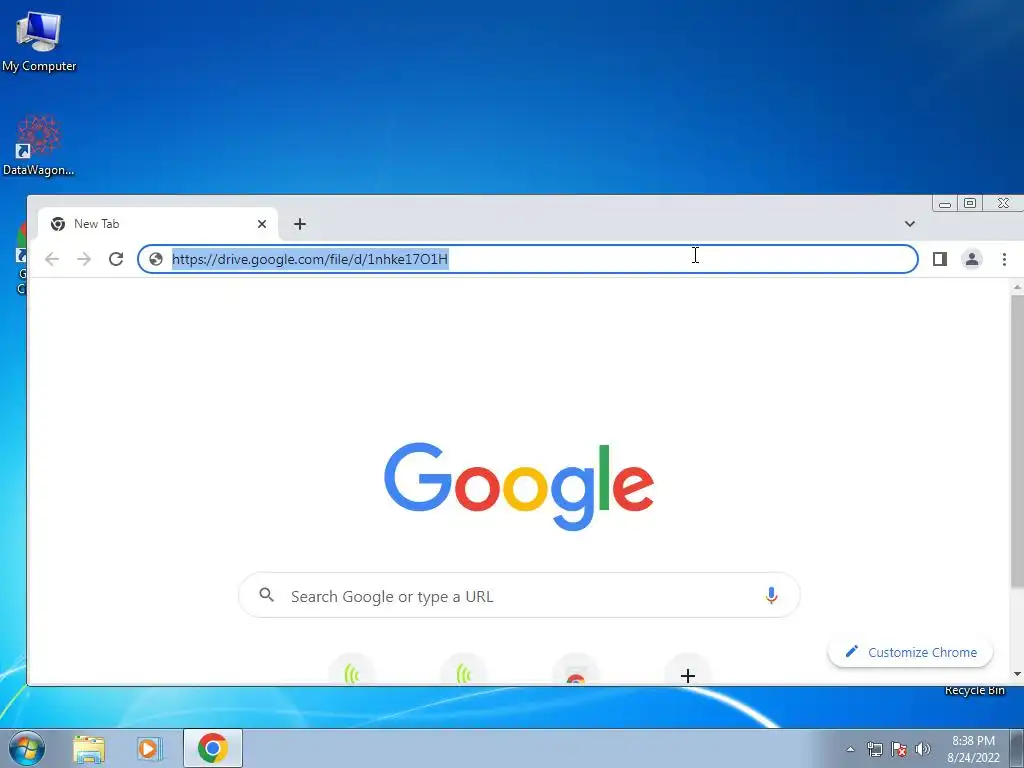Launch Windows Media Player from taskbar
Viewport: 1024px width, 768px height.
pyautogui.click(x=150, y=749)
